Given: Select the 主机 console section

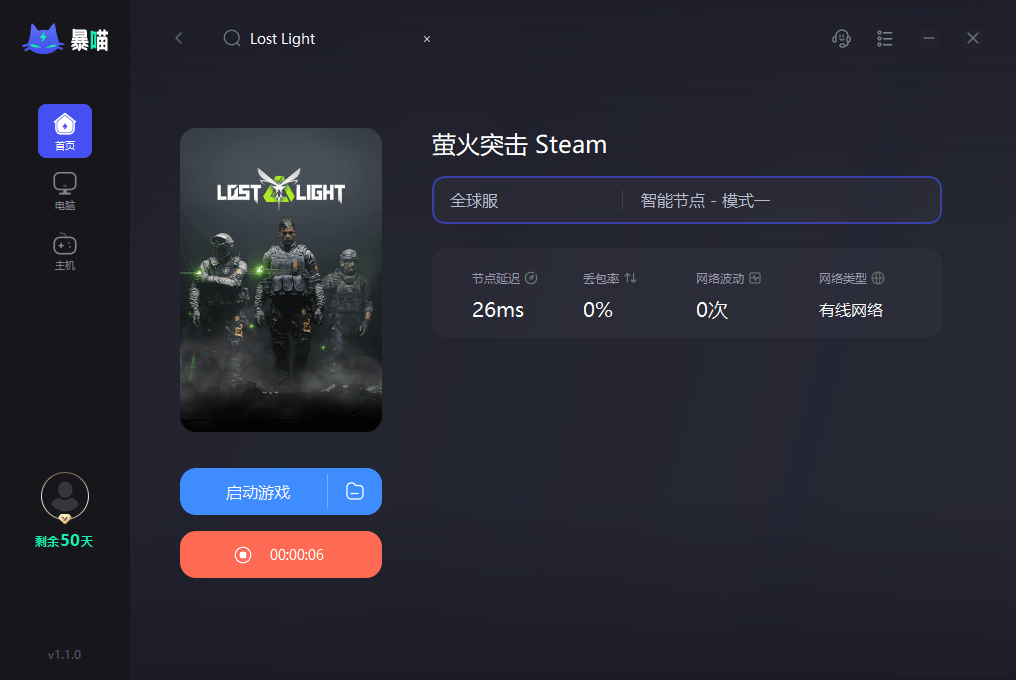Looking at the screenshot, I should [64, 245].
